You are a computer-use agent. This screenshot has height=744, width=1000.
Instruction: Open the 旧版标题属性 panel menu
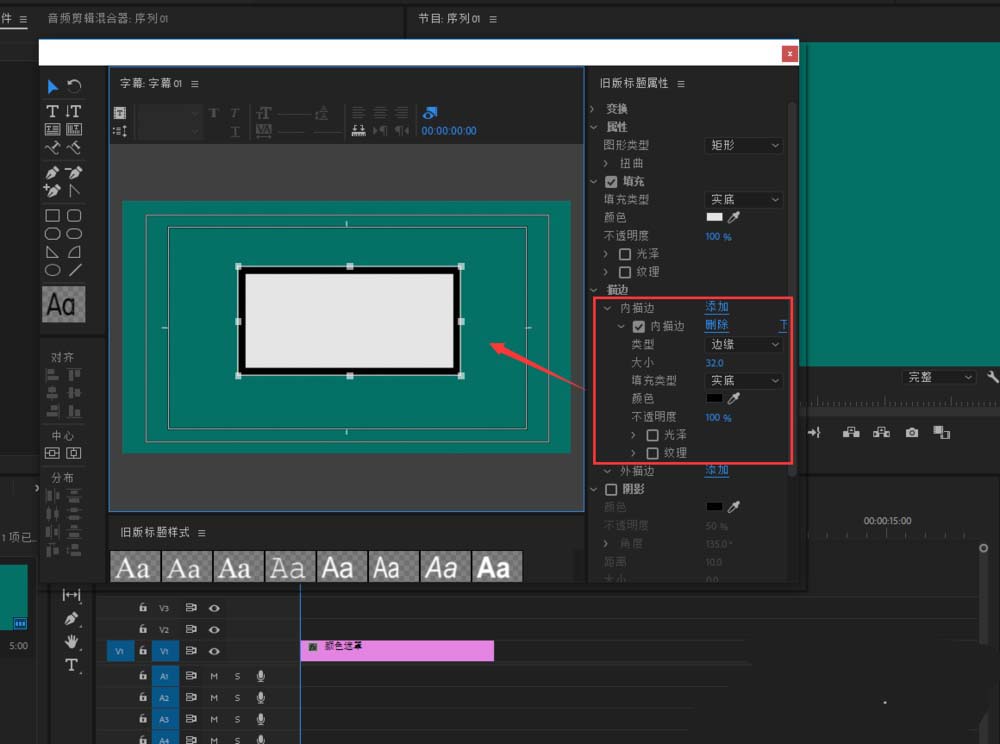point(682,84)
